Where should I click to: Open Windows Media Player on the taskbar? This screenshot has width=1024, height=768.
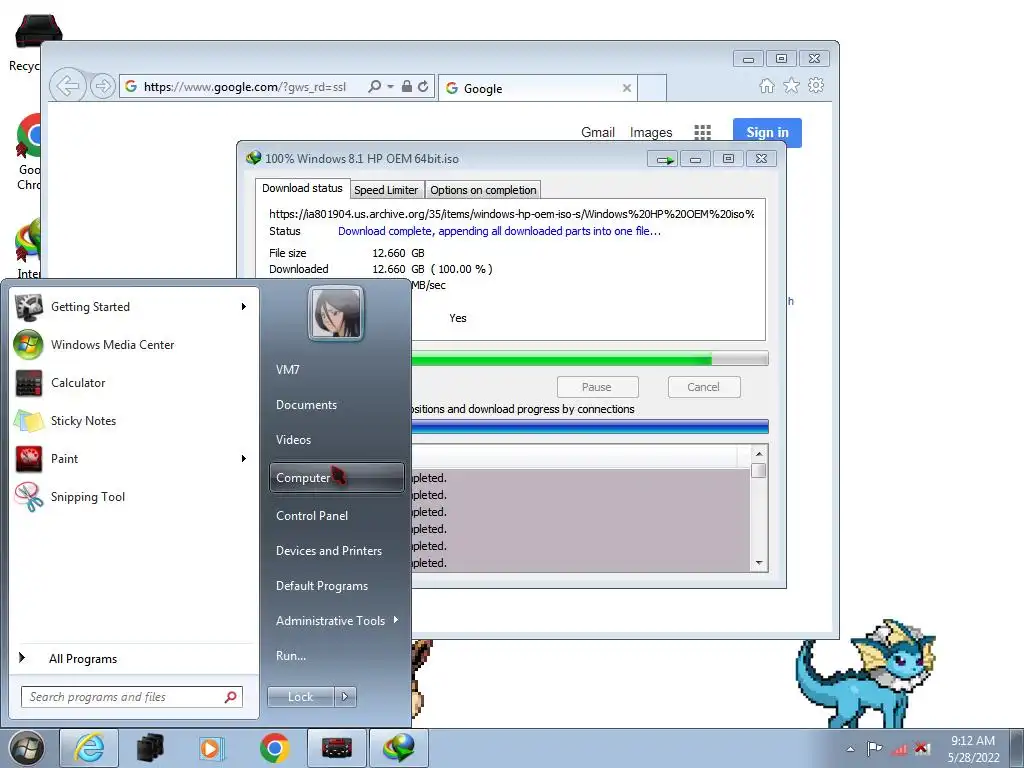[x=212, y=748]
